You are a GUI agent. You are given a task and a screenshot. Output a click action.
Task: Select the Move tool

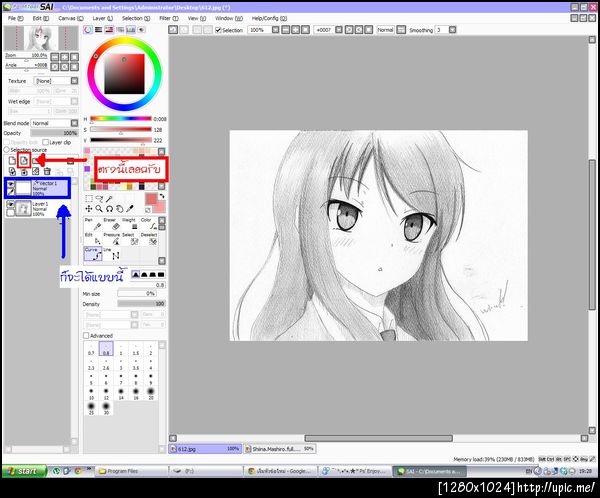click(89, 209)
